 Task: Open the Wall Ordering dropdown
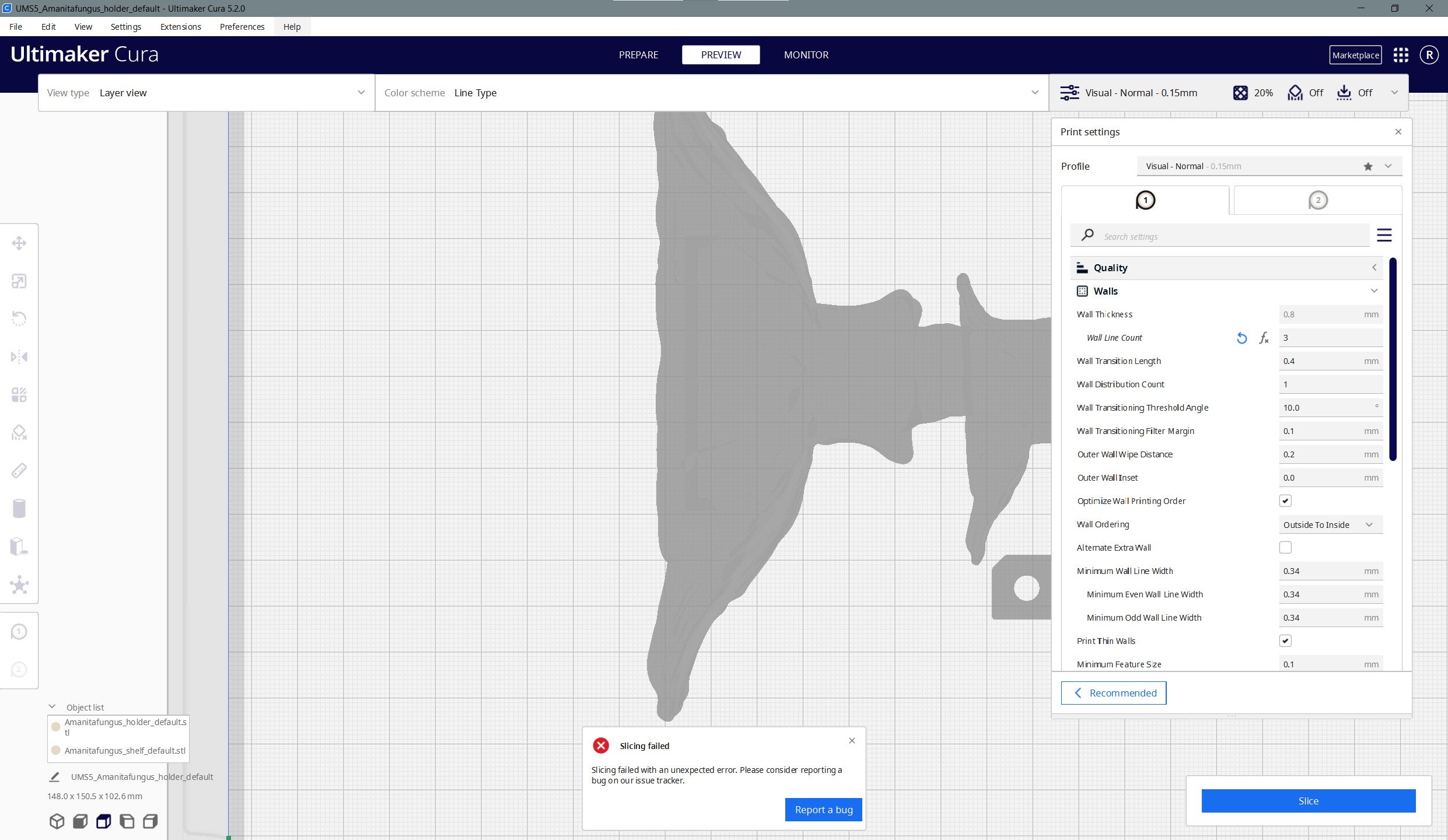(1330, 524)
